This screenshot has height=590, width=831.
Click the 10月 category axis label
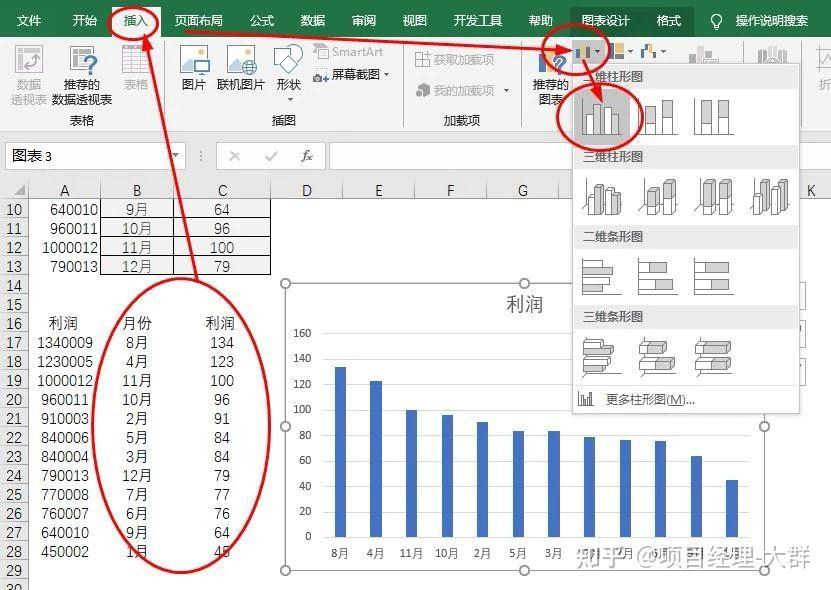pos(446,553)
